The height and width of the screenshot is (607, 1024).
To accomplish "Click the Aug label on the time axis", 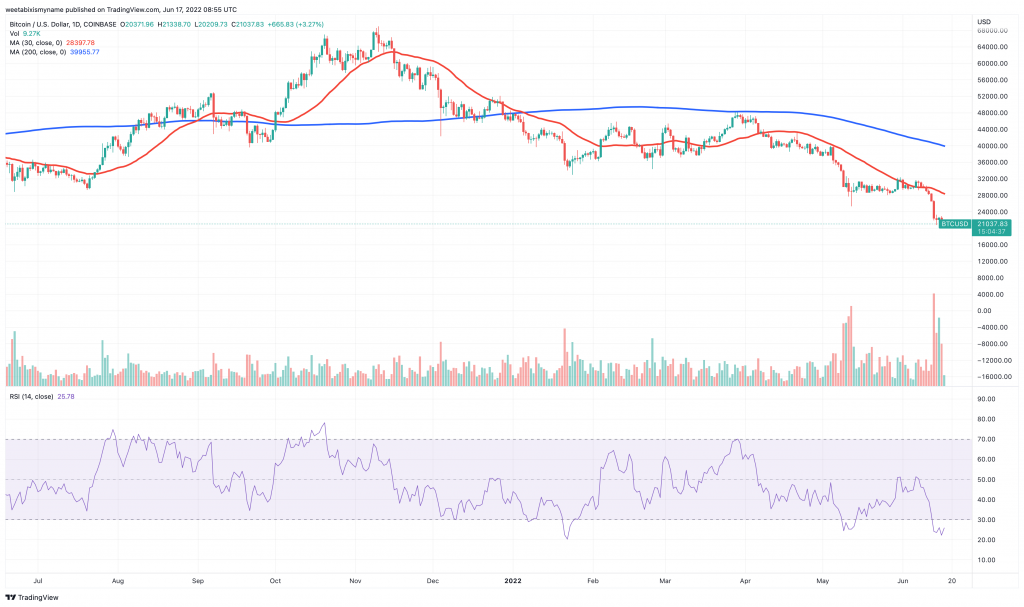I will 118,580.
